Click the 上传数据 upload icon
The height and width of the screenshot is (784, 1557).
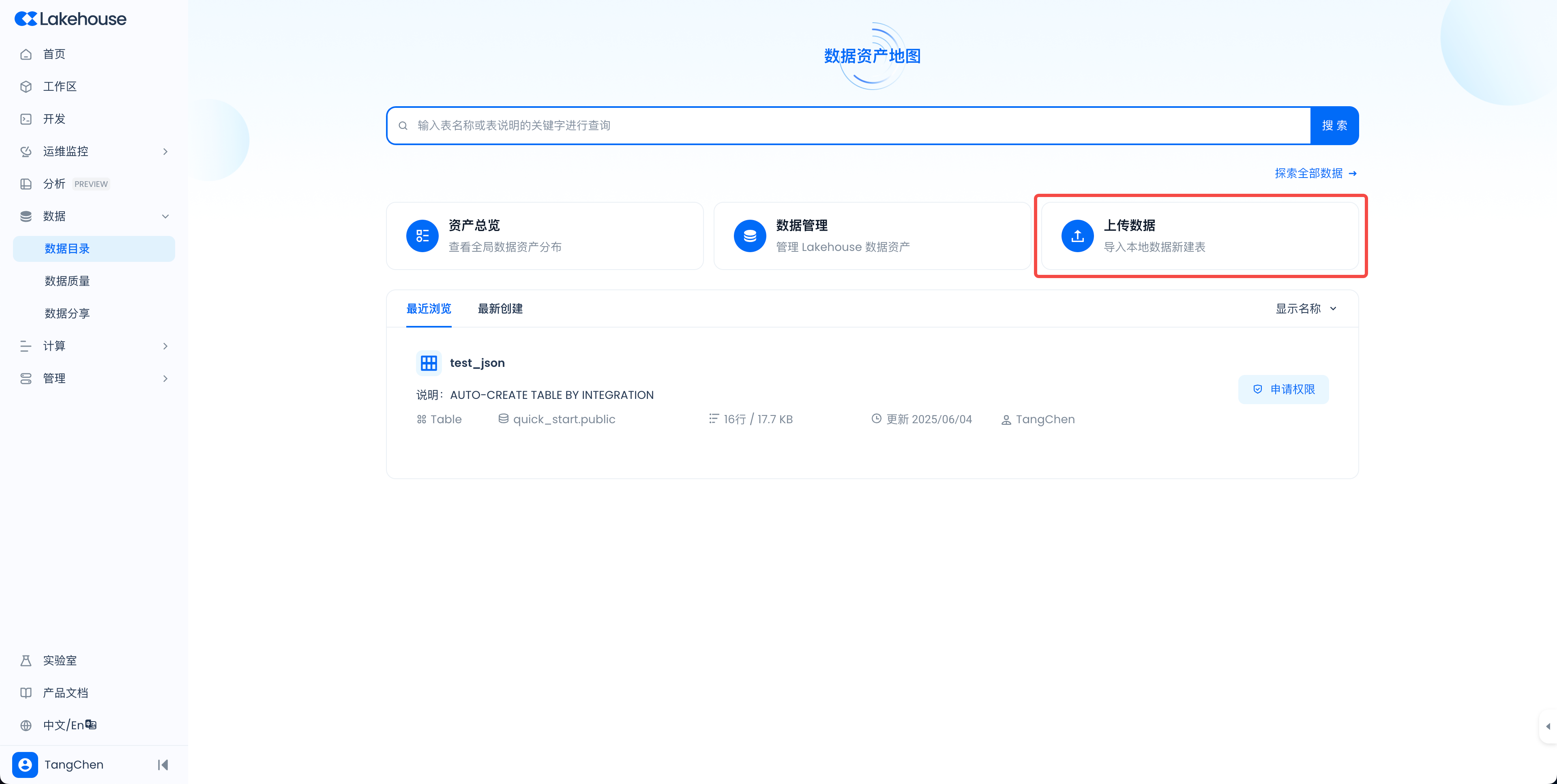pos(1077,236)
